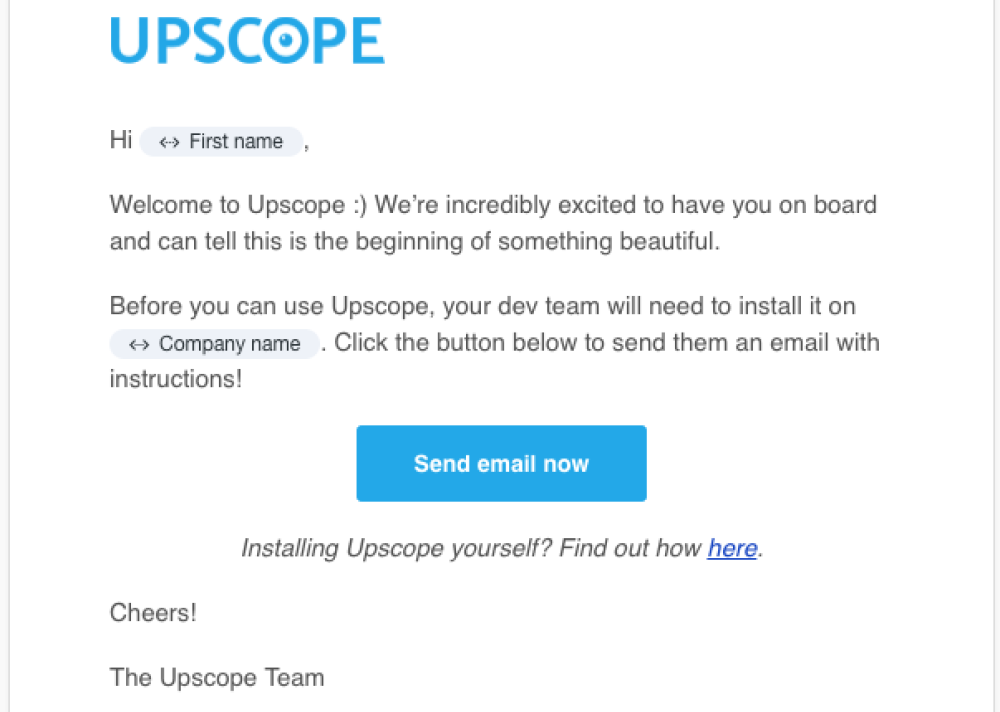Click the 'Cheers!' sign-off line
This screenshot has height=712, width=1000.
(153, 612)
